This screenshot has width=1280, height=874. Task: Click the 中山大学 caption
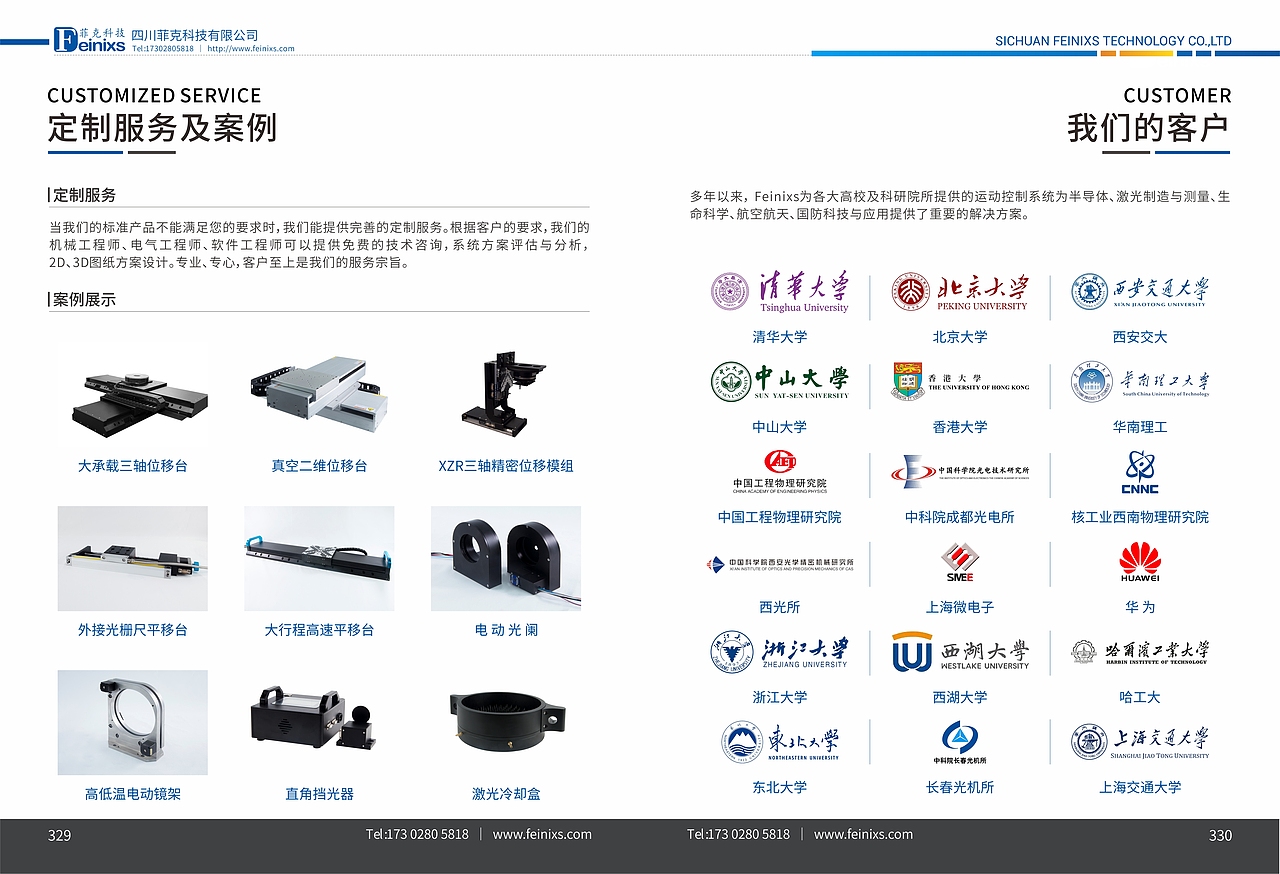[x=780, y=427]
